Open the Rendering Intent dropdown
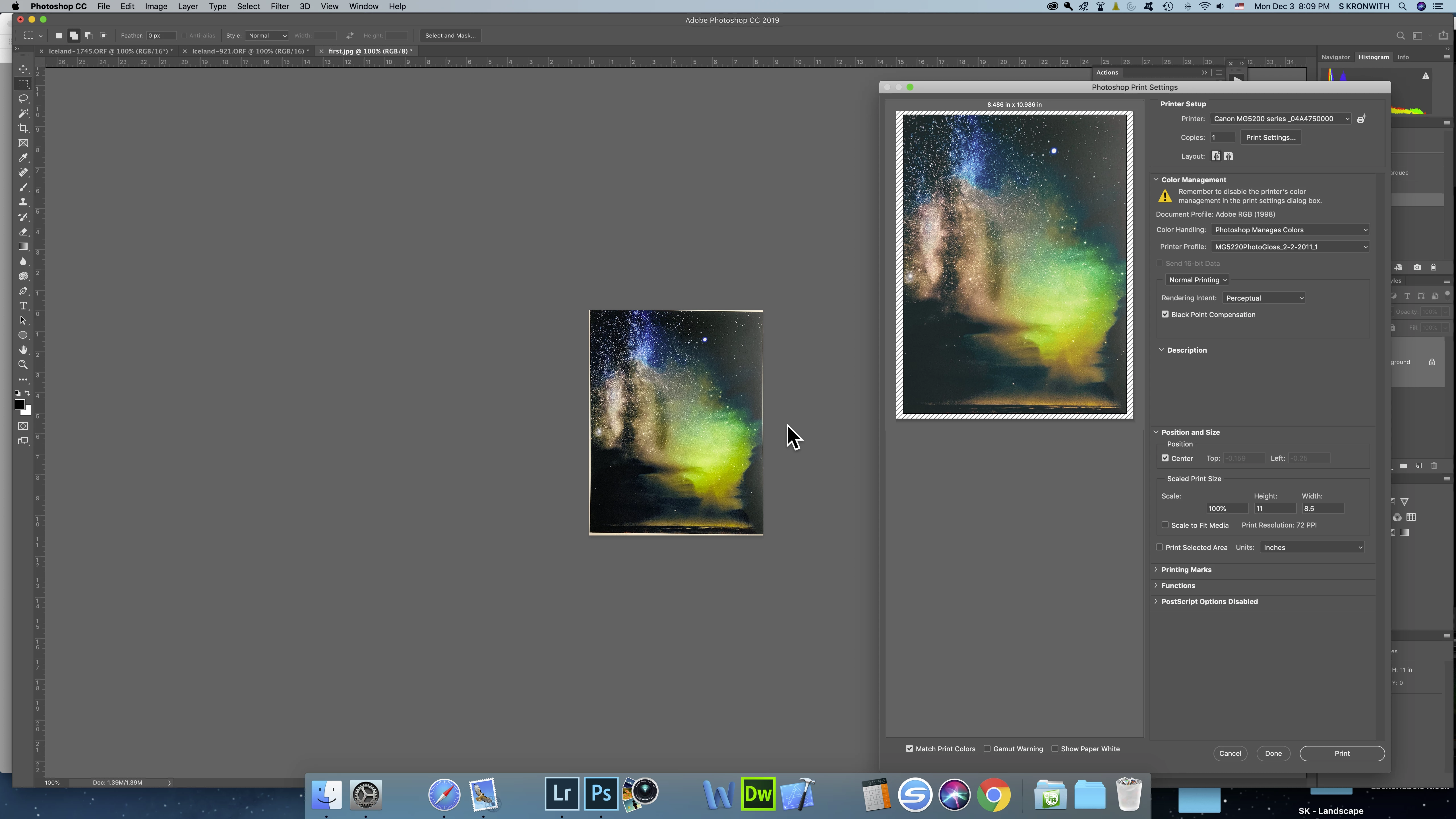Screen dimensions: 1456x819 point(1264,298)
